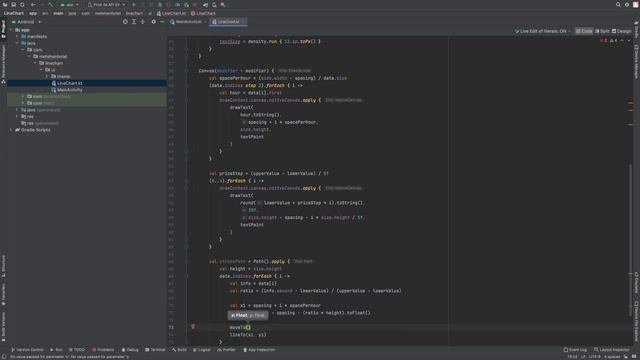Open the SDK Manager toolbar icon
The width and height of the screenshot is (640, 360).
tap(223, 4)
